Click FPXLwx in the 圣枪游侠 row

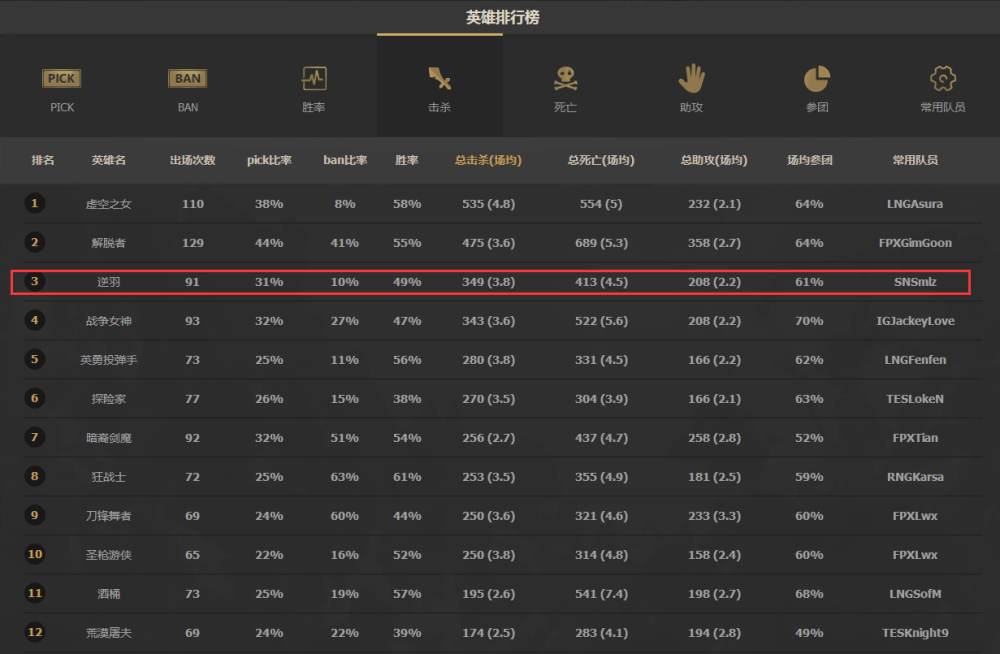[915, 554]
